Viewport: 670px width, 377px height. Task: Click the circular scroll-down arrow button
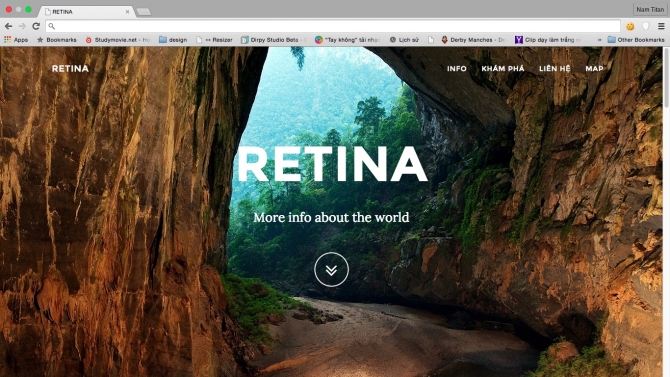point(331,269)
